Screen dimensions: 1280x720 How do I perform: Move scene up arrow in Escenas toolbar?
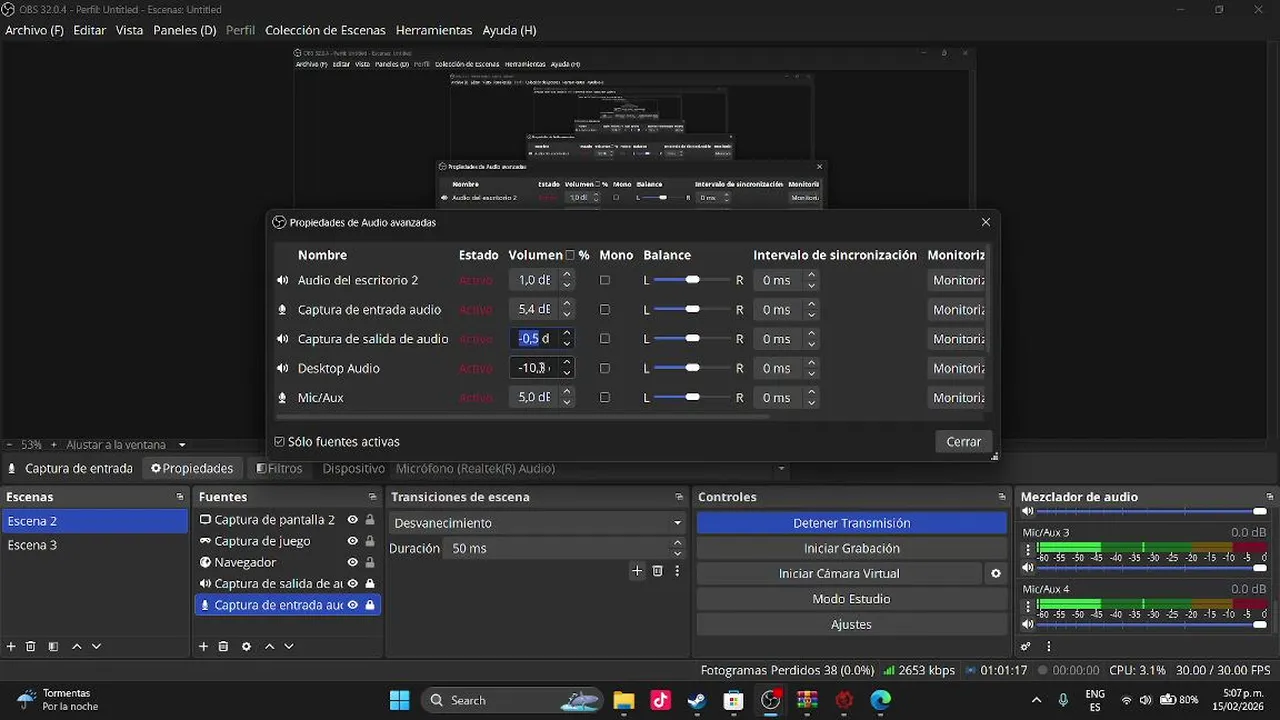coord(77,647)
